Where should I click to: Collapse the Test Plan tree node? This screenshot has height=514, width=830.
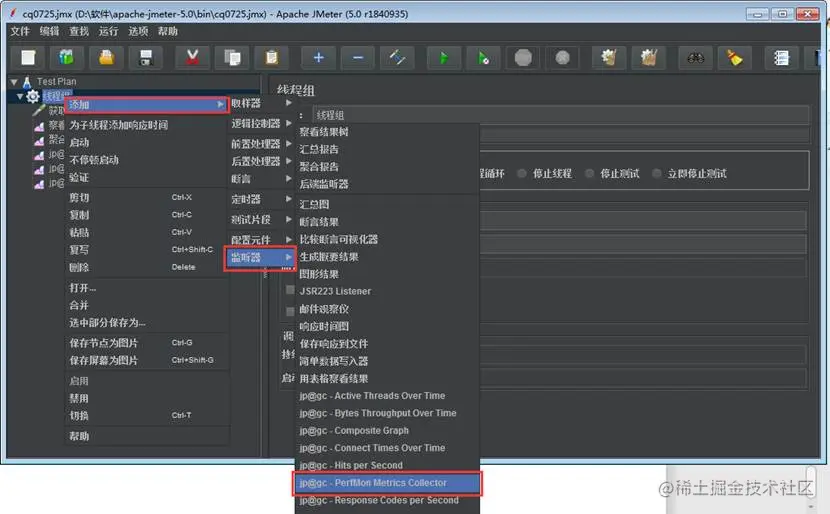[14, 82]
